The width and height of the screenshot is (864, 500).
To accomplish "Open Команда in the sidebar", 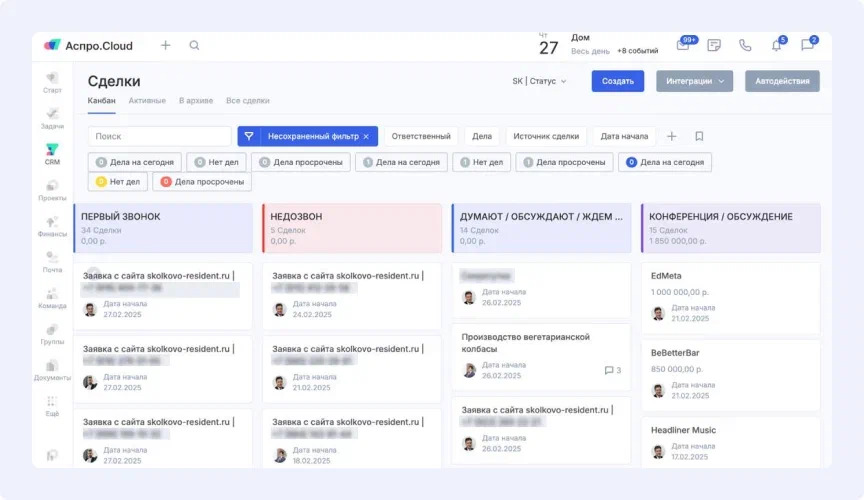I will coord(52,298).
